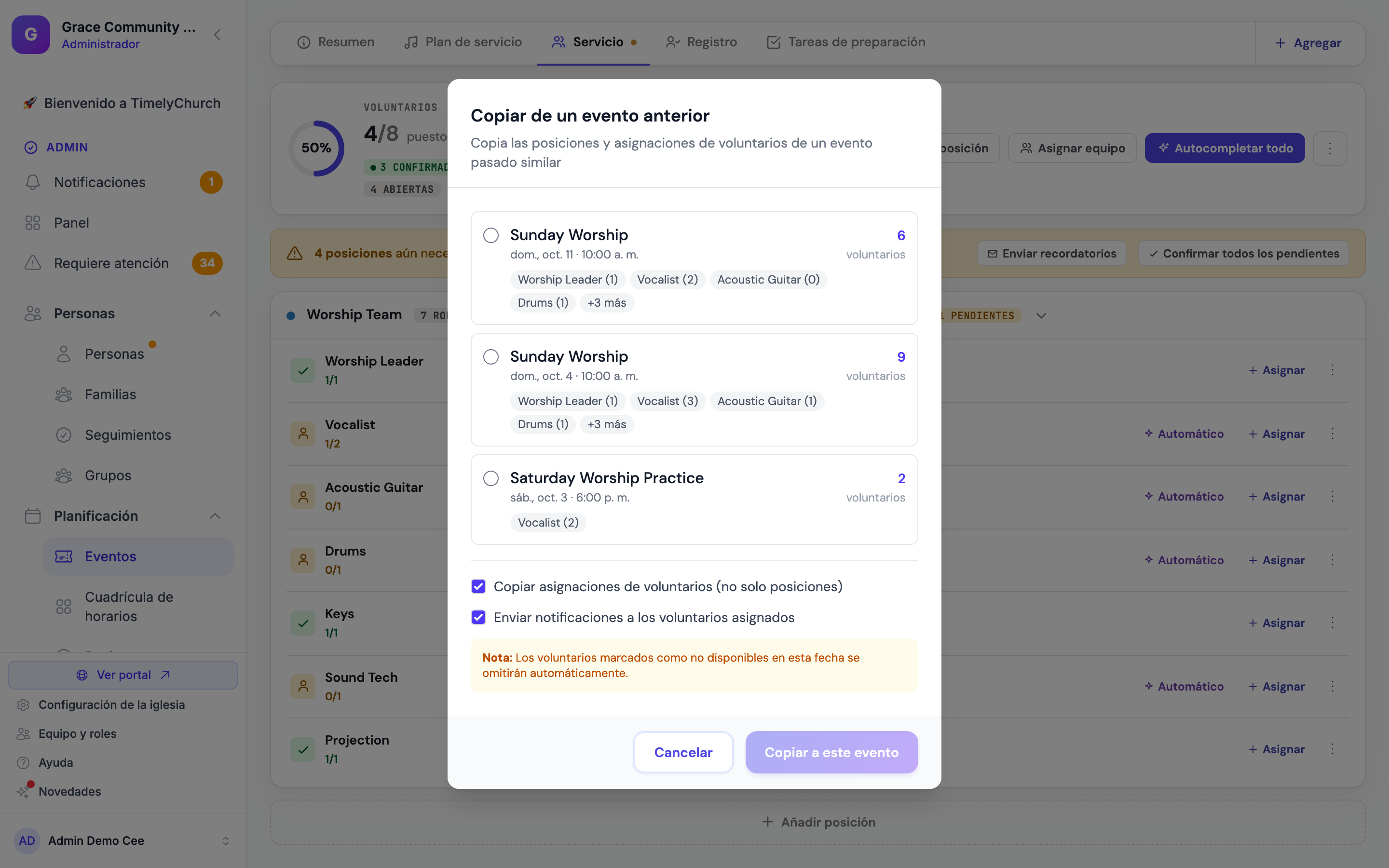
Task: Collapse the Personas section chevron
Action: point(215,313)
